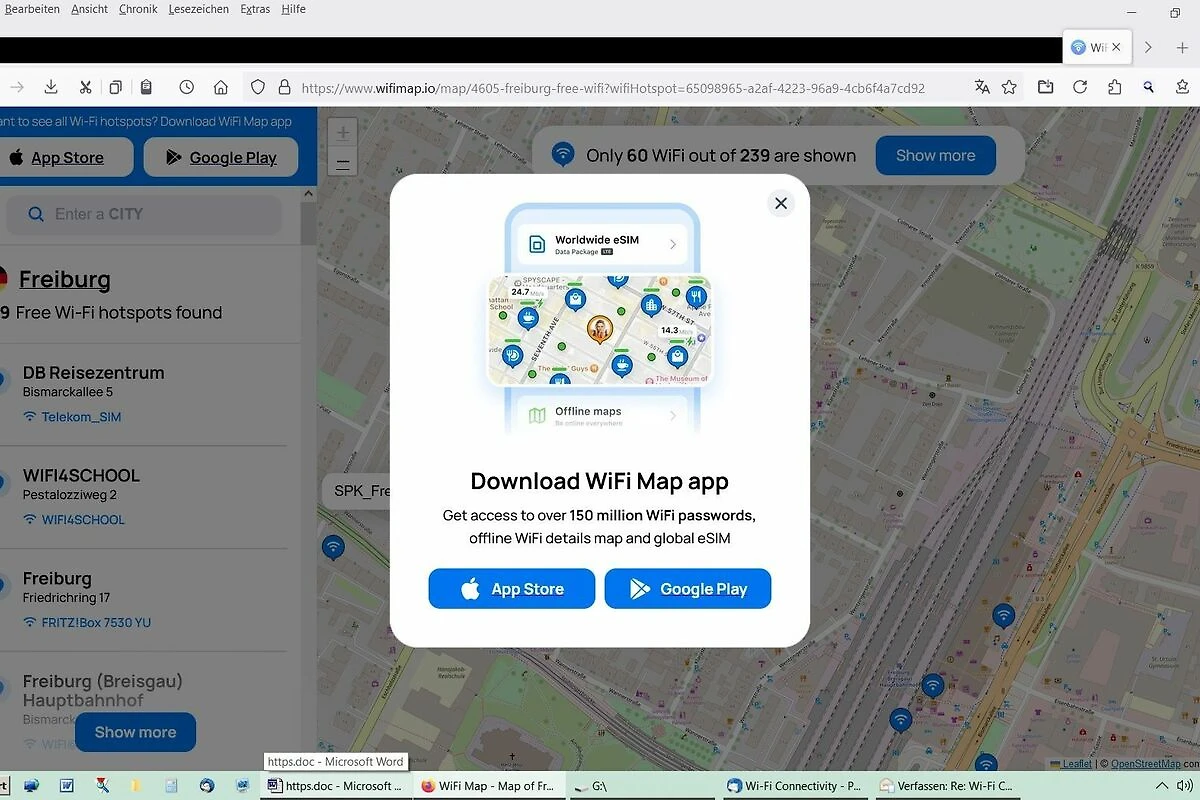
Task: Close the Download WiFi Map app popup
Action: click(x=781, y=203)
